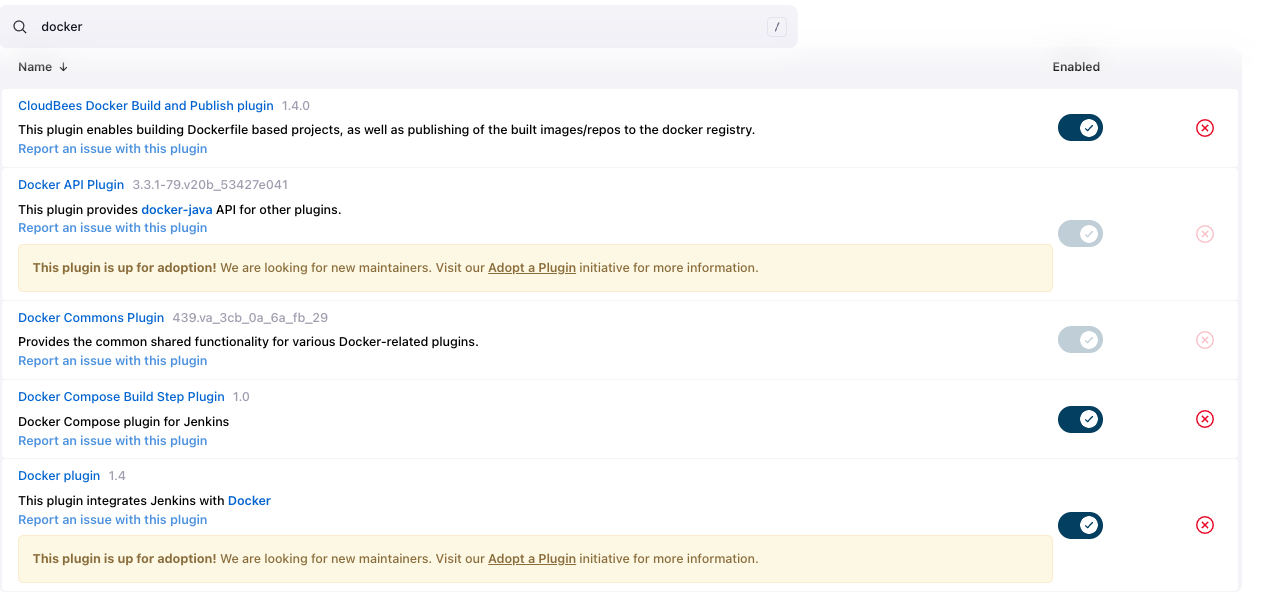This screenshot has height=592, width=1262.
Task: Toggle the Docker Commons Plugin switch
Action: [x=1080, y=340]
